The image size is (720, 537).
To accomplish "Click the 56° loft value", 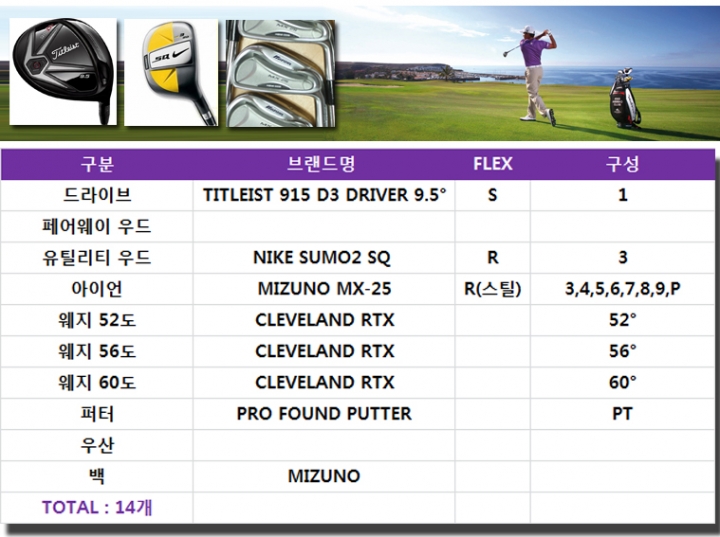I will pyautogui.click(x=623, y=351).
